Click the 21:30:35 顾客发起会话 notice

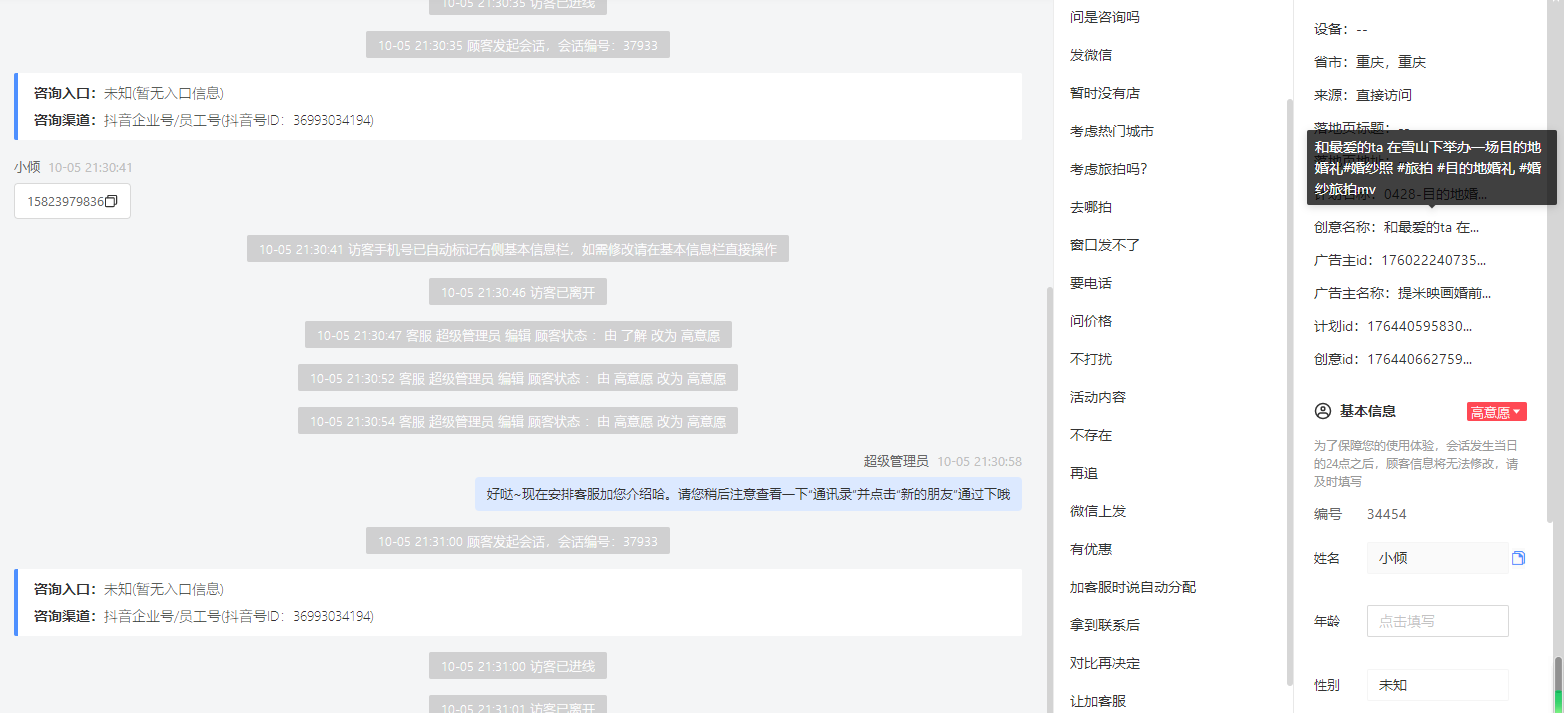518,45
